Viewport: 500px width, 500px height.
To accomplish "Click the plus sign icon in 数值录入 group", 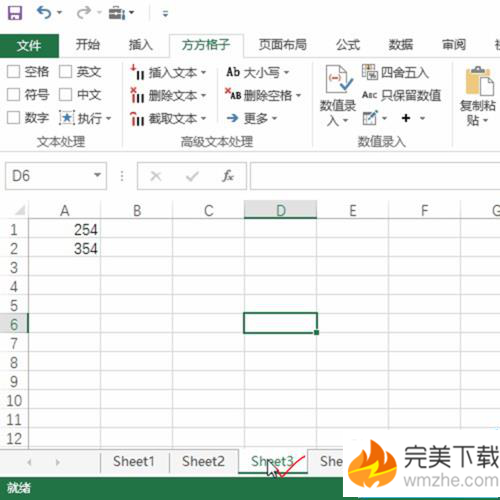I will pos(406,118).
